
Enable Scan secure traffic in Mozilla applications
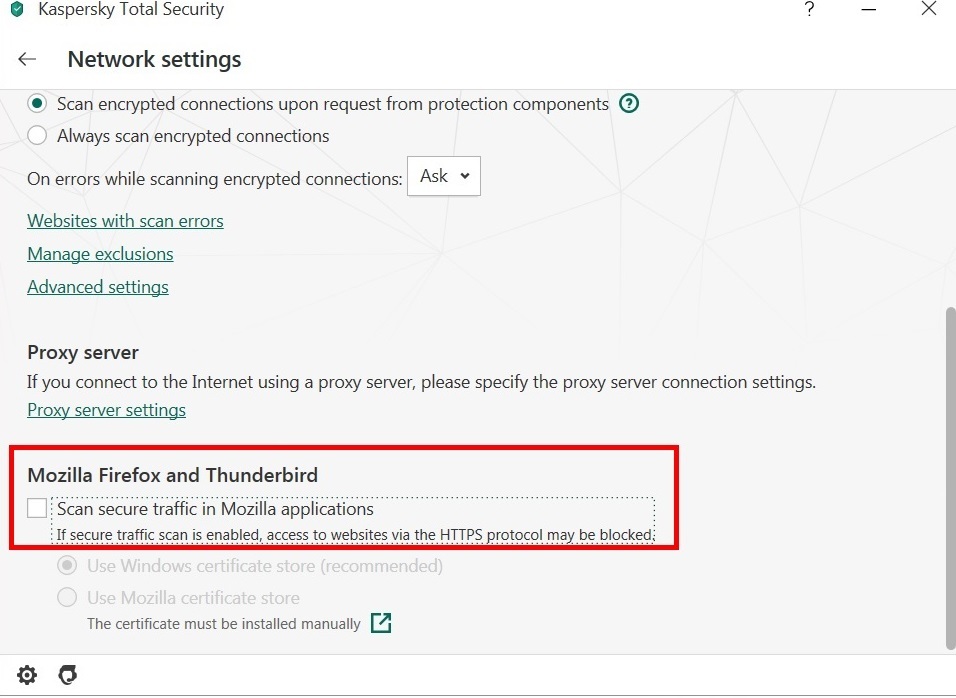[x=37, y=509]
